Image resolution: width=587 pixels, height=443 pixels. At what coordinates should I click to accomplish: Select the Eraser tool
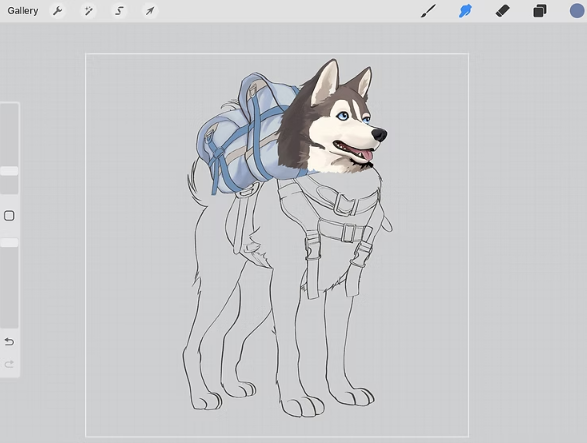[x=502, y=11]
